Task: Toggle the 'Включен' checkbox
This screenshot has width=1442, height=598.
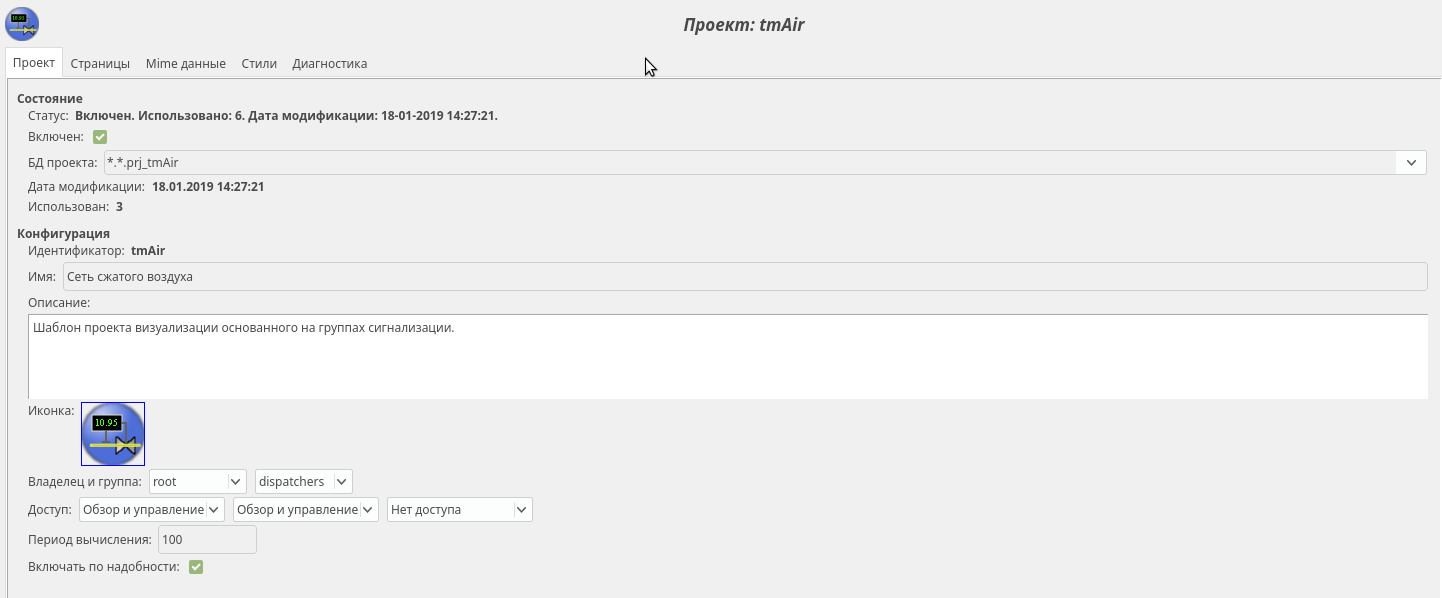Action: pos(100,137)
